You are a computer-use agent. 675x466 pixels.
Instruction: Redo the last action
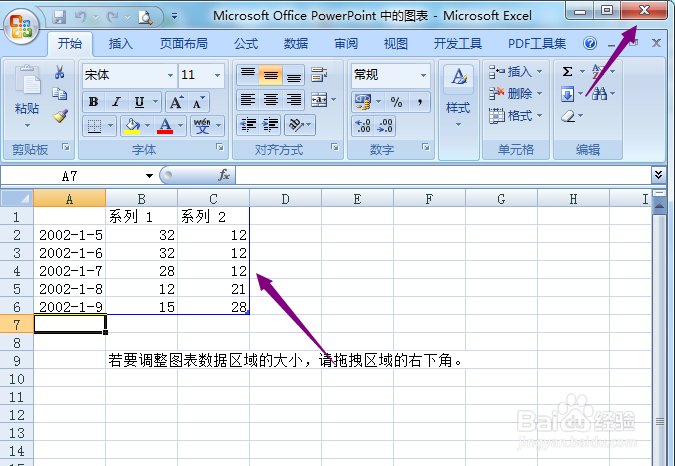[113, 17]
